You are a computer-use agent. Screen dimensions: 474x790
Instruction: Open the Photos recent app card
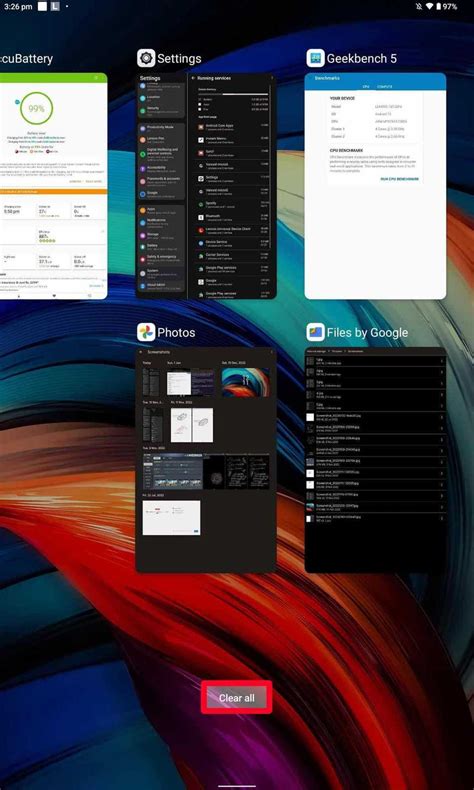(206, 460)
